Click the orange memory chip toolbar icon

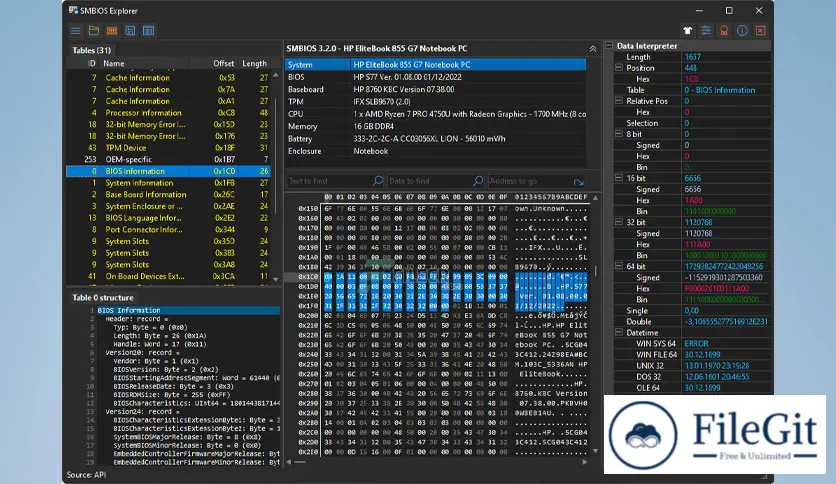112,31
